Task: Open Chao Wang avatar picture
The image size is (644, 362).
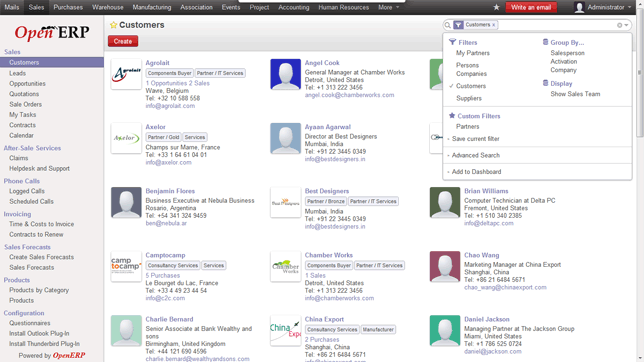Action: (x=445, y=266)
